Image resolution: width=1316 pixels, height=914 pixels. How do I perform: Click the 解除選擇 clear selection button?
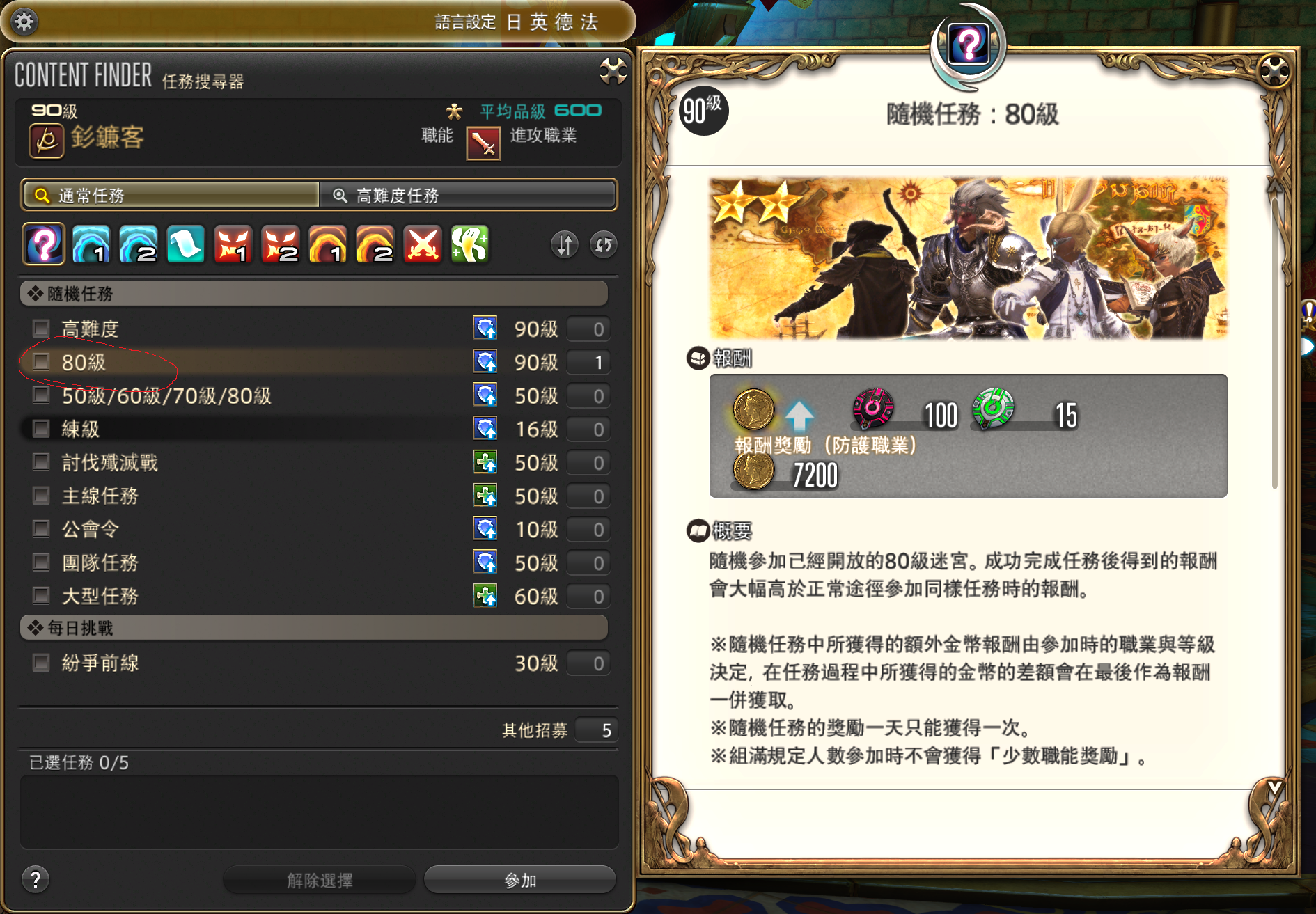pyautogui.click(x=320, y=880)
